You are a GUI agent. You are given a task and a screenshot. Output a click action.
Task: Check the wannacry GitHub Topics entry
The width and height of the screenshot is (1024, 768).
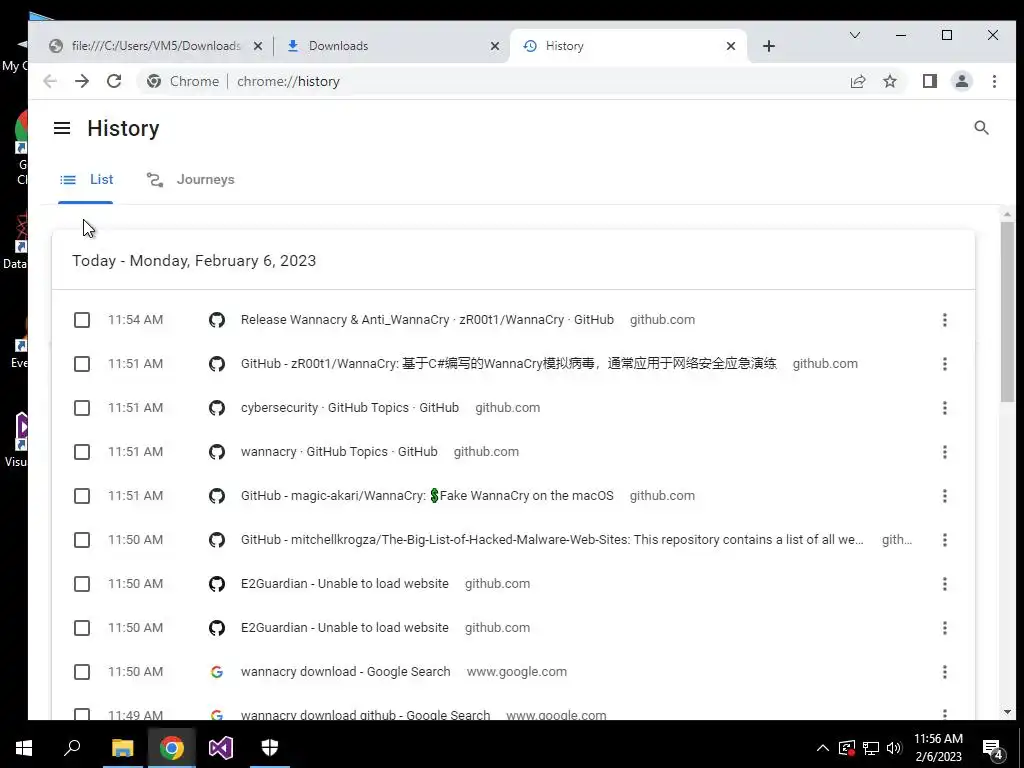[x=82, y=452]
